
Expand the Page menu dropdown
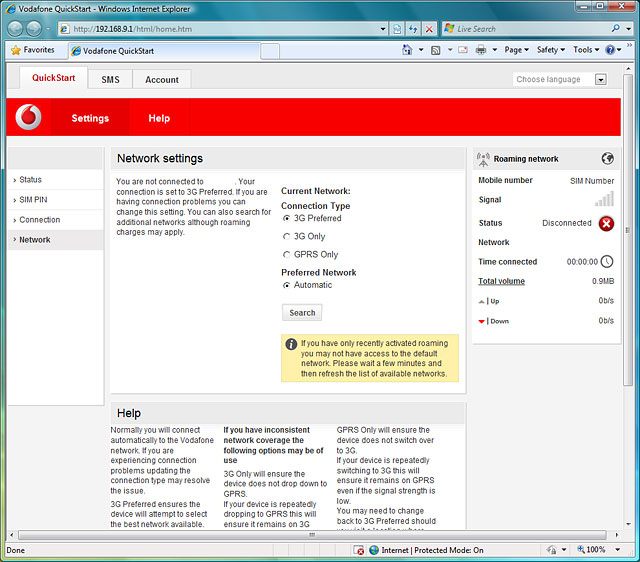pos(517,49)
